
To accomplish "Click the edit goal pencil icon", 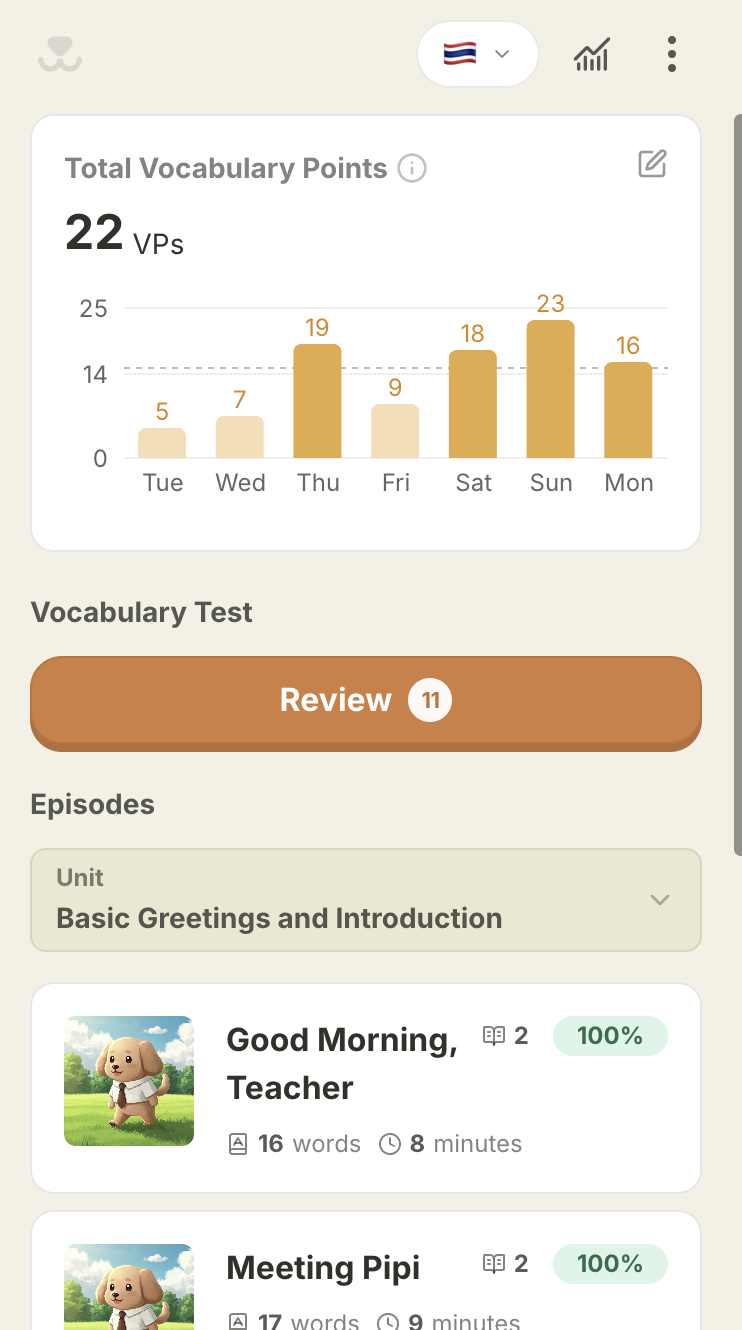I will 652,164.
